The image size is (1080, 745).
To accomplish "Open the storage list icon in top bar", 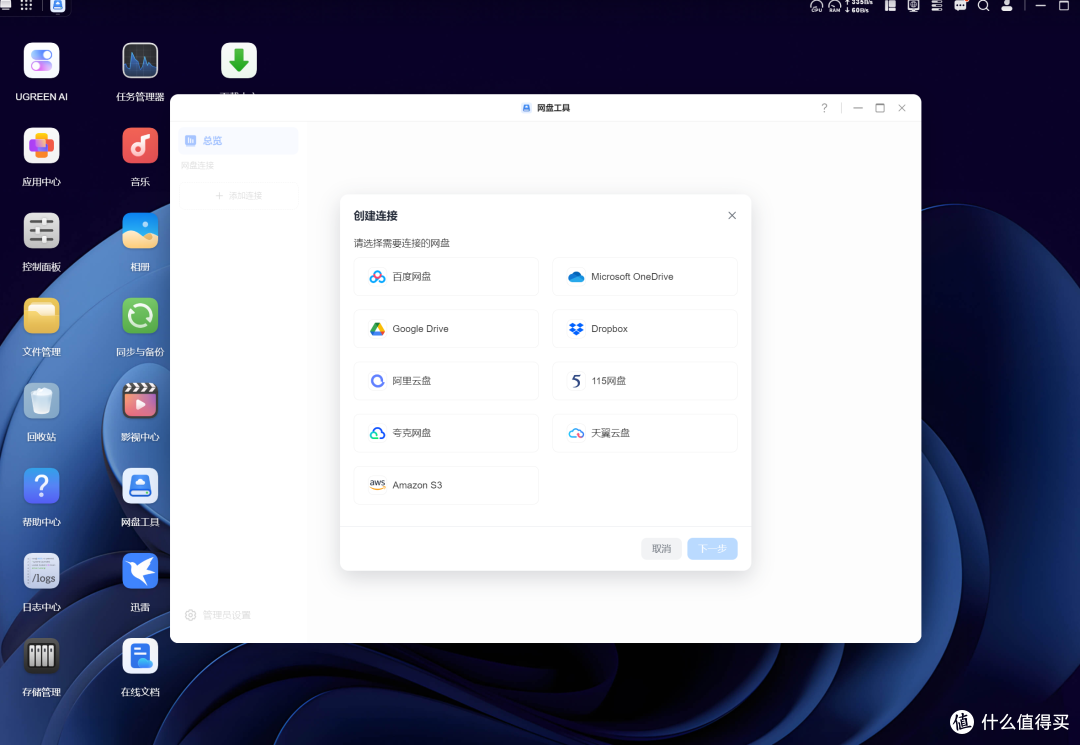I will pyautogui.click(x=937, y=6).
